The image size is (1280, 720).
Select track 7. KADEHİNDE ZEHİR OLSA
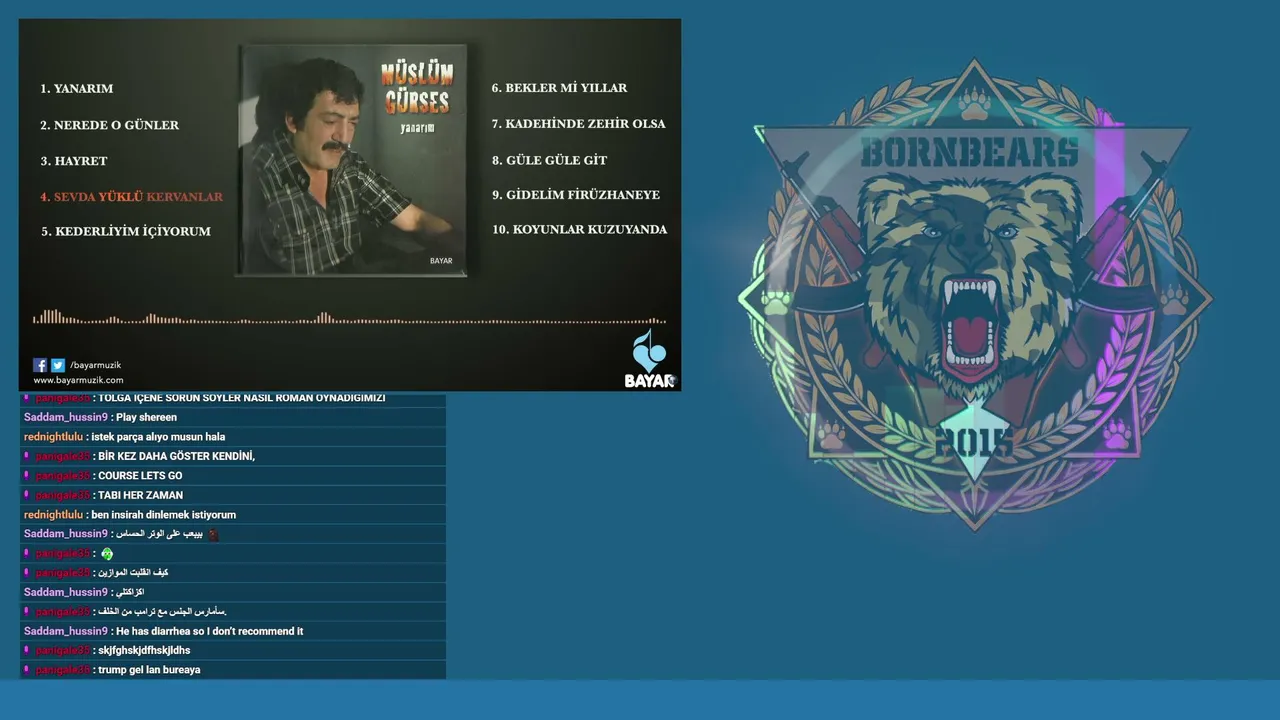(x=578, y=124)
